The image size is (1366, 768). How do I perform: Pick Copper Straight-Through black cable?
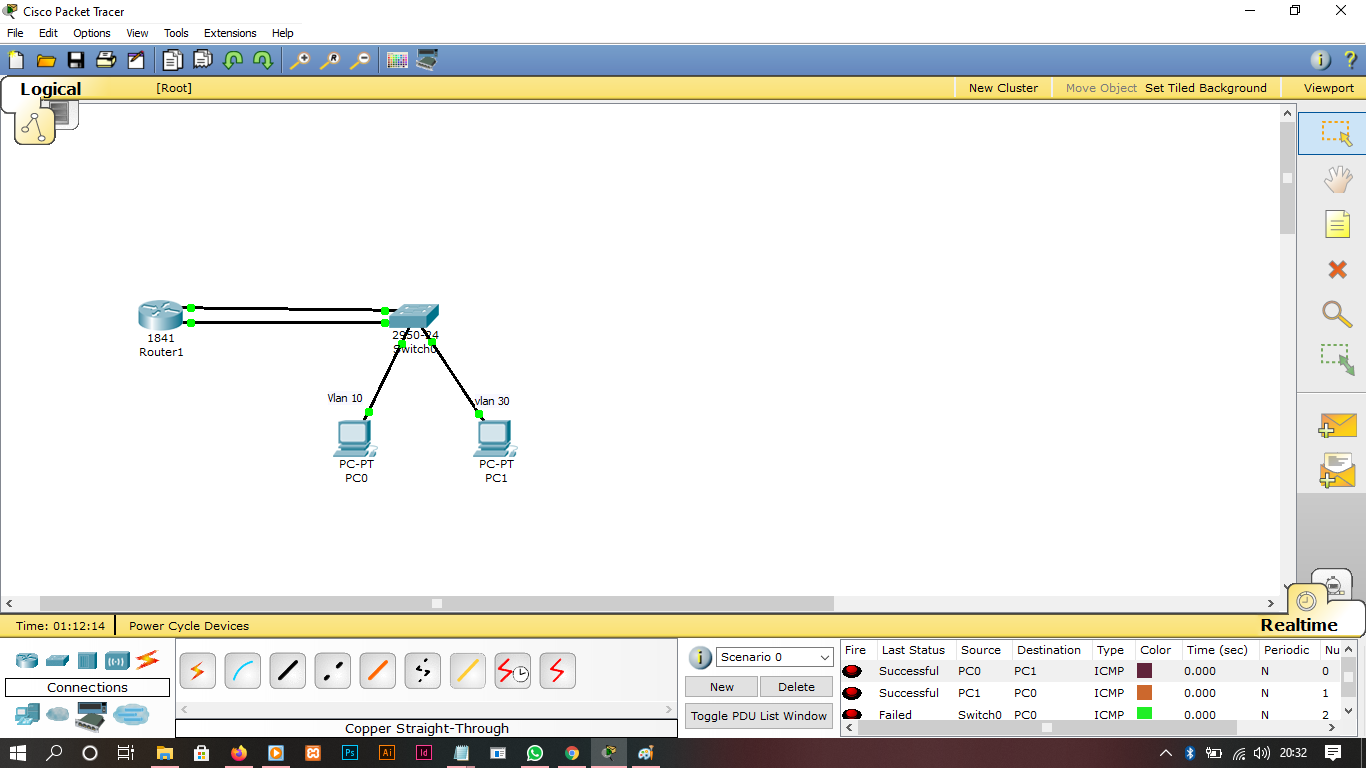(x=287, y=671)
